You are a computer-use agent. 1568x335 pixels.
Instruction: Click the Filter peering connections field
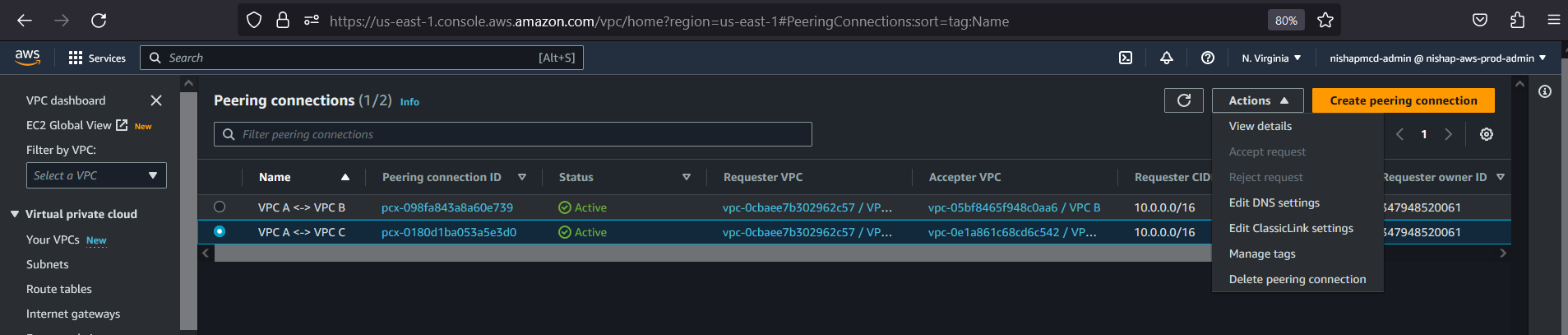(x=512, y=134)
